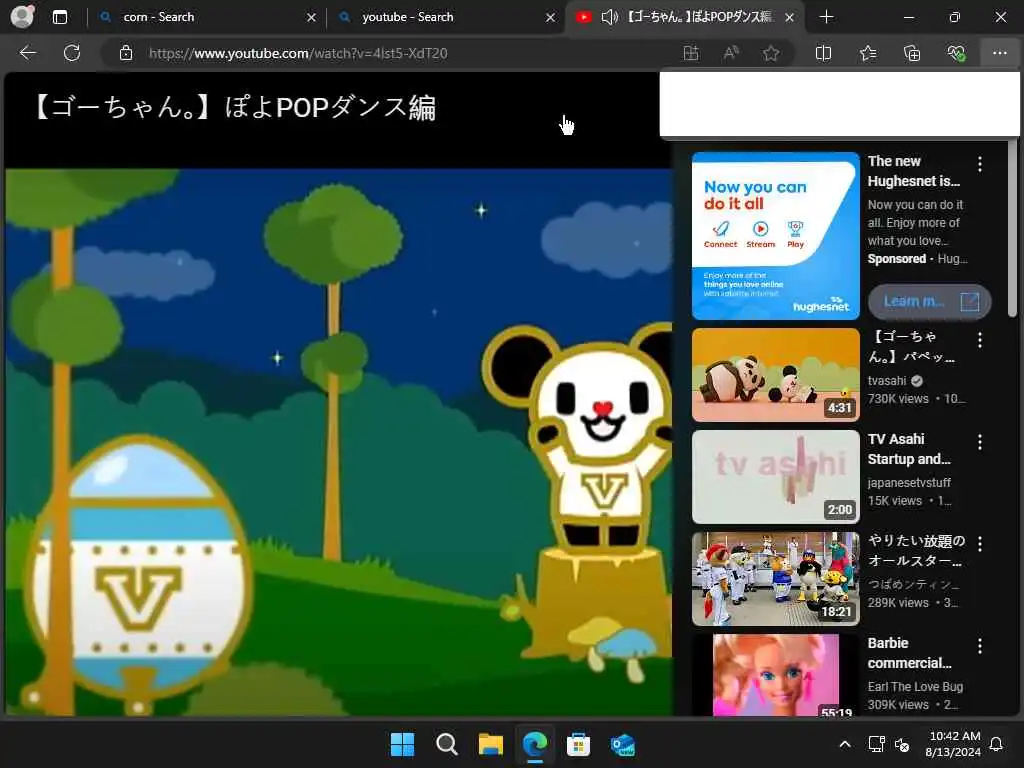The height and width of the screenshot is (768, 1024).
Task: View site information lock icon
Action: (x=126, y=54)
